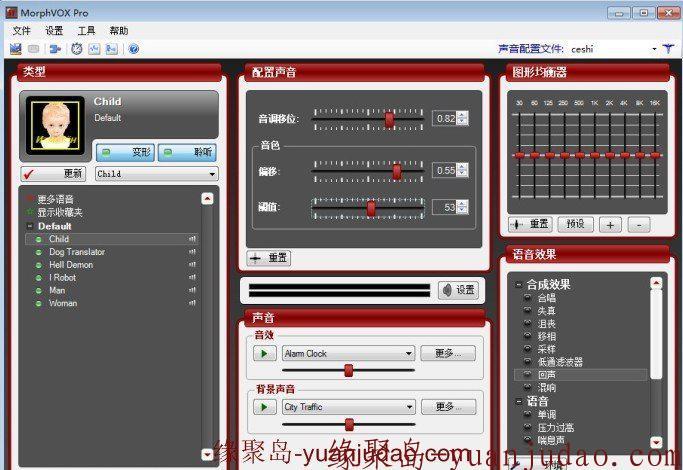Enable the 回声 echo effect
683x470 pixels.
pyautogui.click(x=527, y=374)
